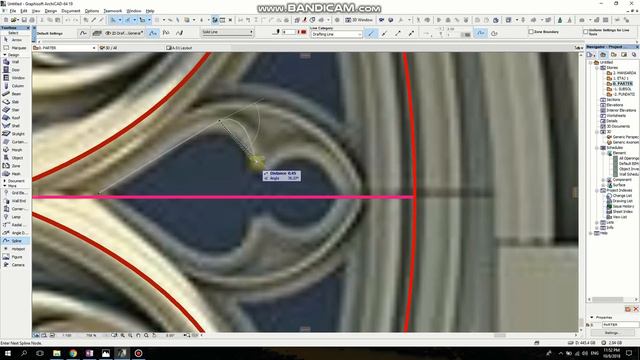640x360 pixels.
Task: Click the Save icon in toolbar
Action: 24,20
